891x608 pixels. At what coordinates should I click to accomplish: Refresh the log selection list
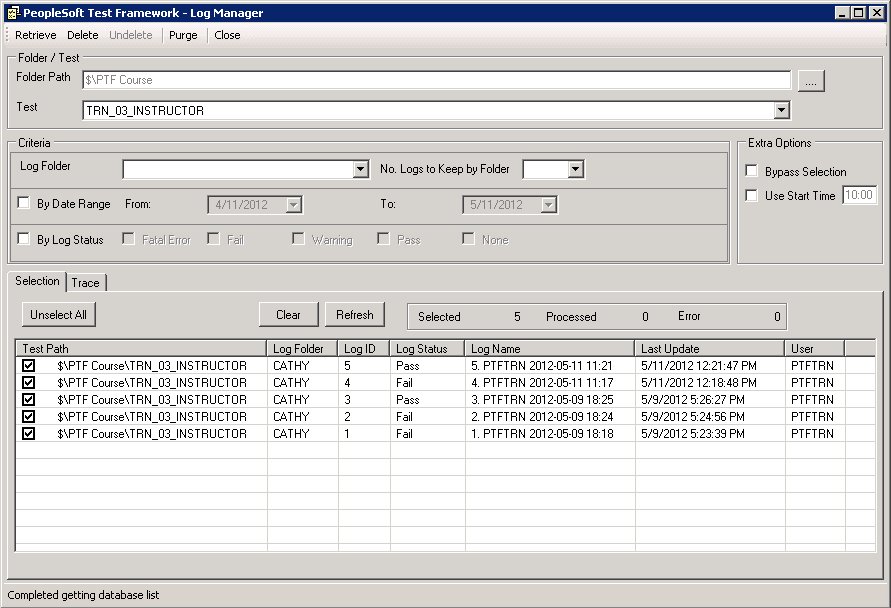click(355, 314)
